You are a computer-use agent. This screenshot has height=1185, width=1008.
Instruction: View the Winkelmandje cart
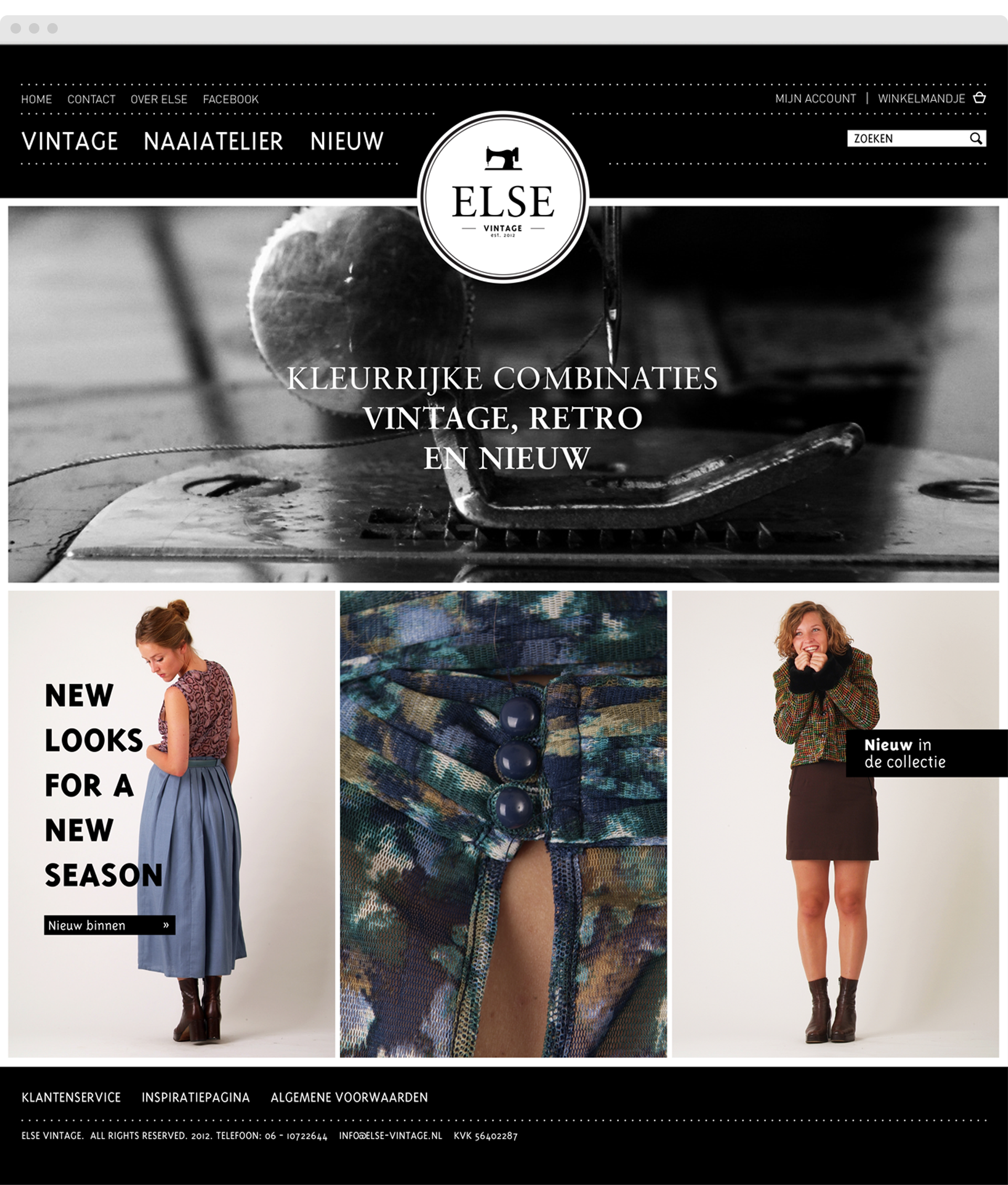(x=921, y=98)
